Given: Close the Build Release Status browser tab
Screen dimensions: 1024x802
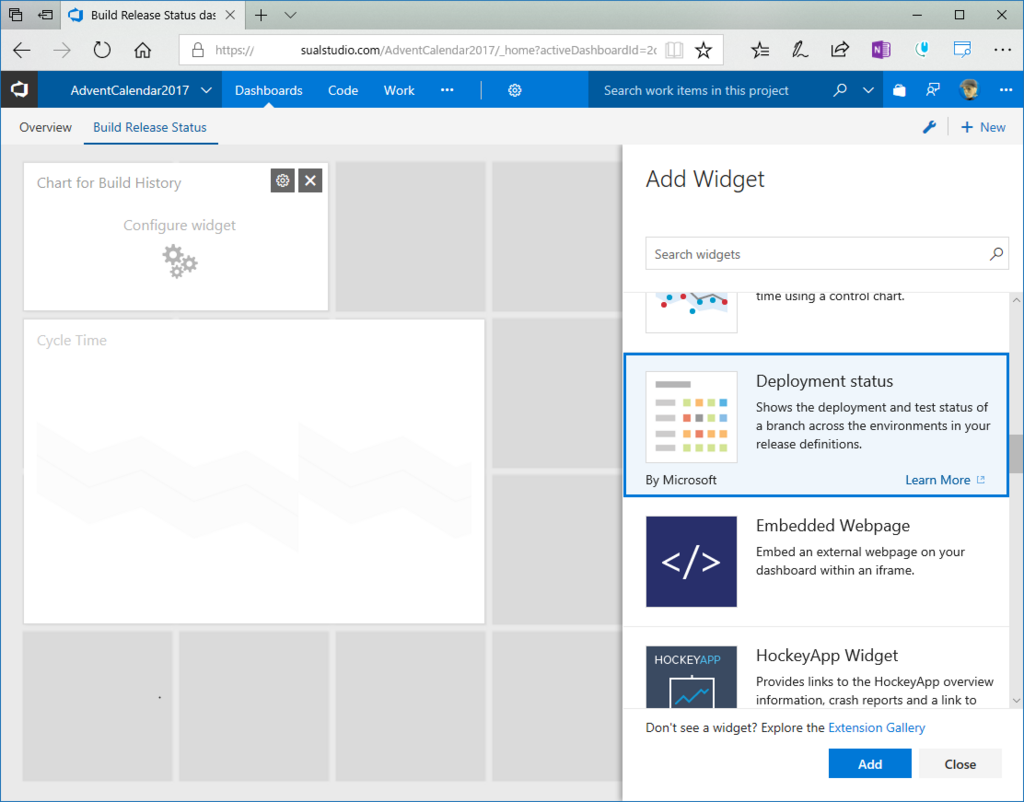Looking at the screenshot, I should pyautogui.click(x=231, y=15).
